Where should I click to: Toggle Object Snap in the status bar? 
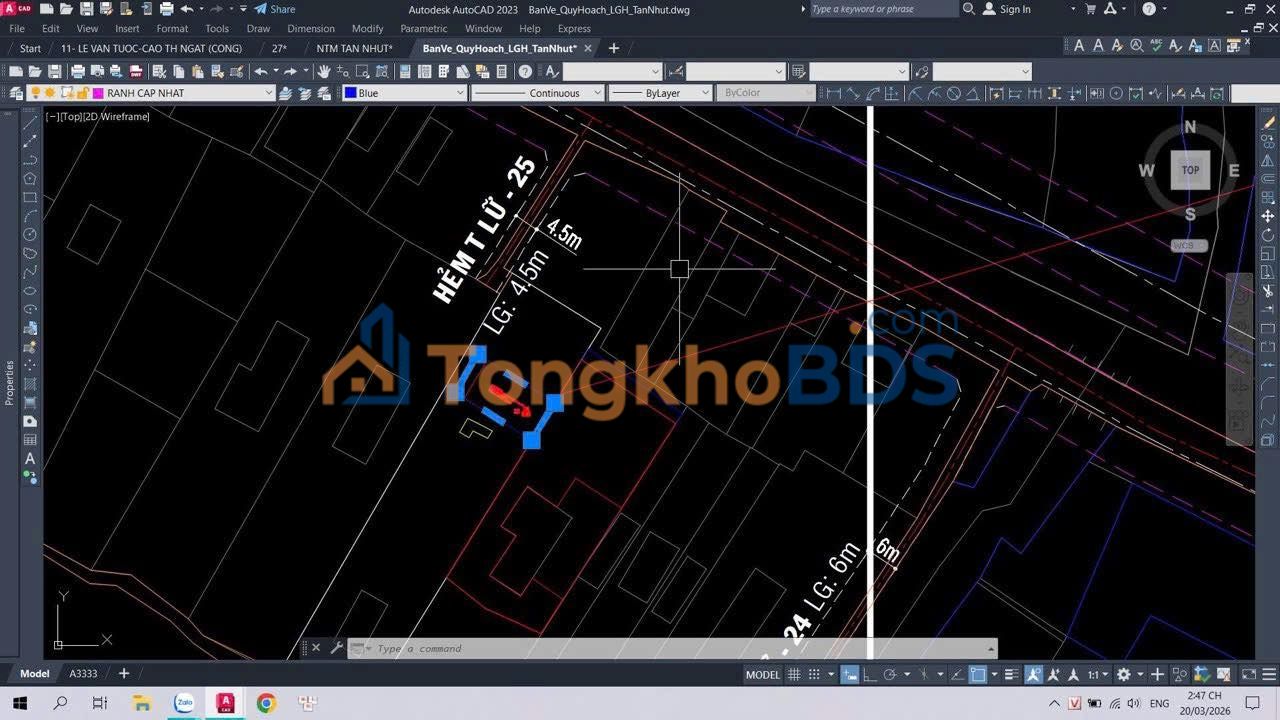976,674
